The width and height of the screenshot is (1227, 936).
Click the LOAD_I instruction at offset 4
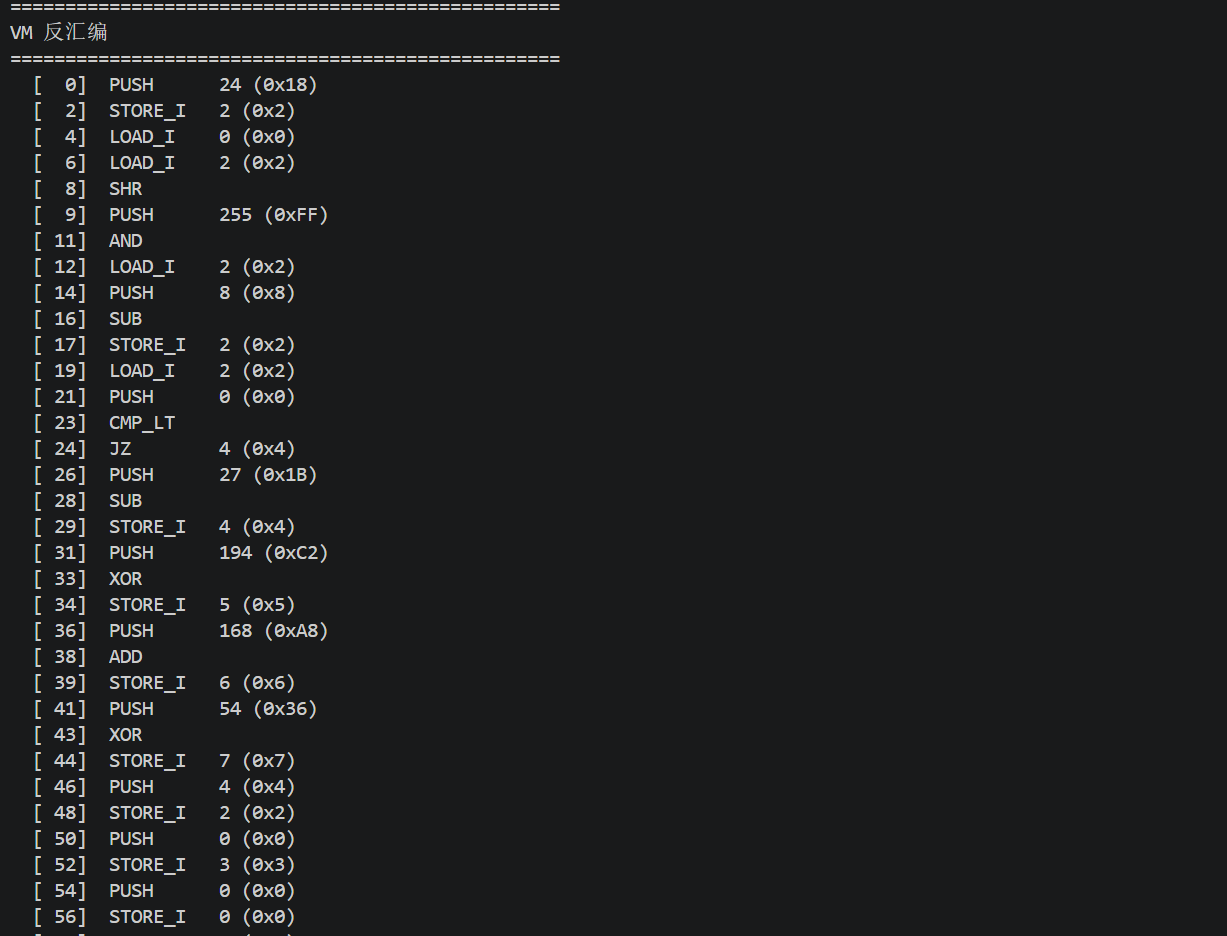(x=141, y=137)
